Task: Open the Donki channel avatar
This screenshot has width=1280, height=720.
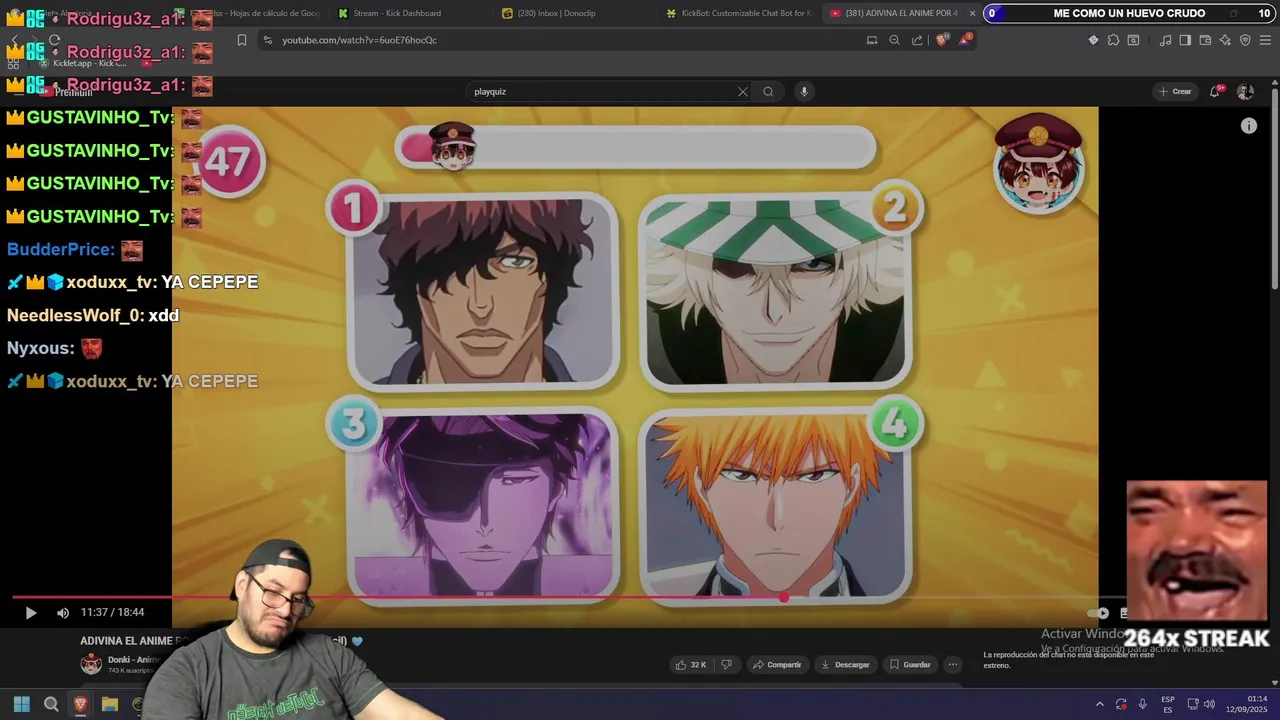Action: [91, 664]
